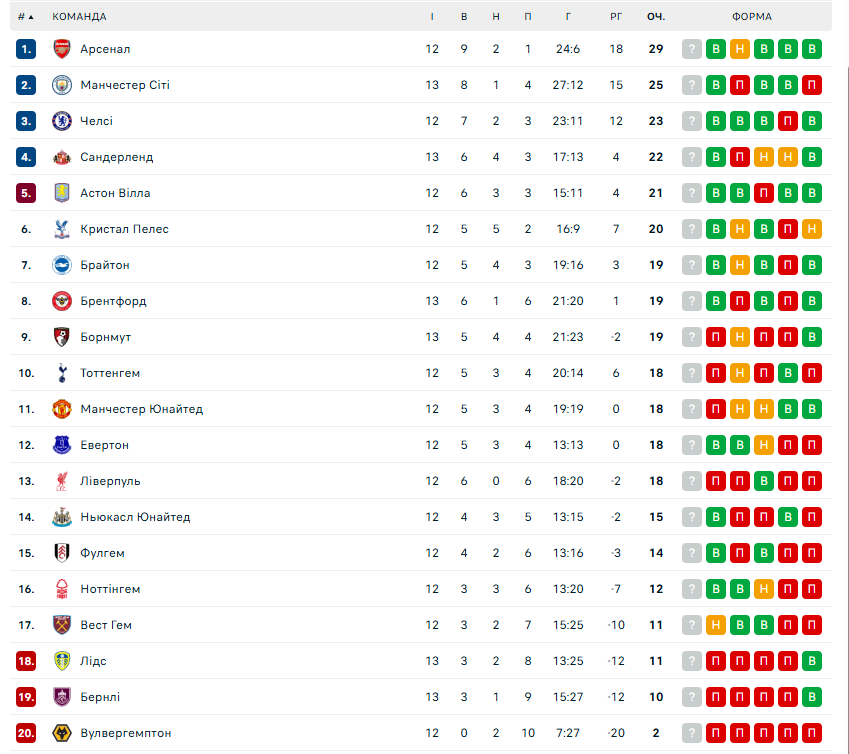
Task: Select the Everton club crest
Action: (x=62, y=445)
